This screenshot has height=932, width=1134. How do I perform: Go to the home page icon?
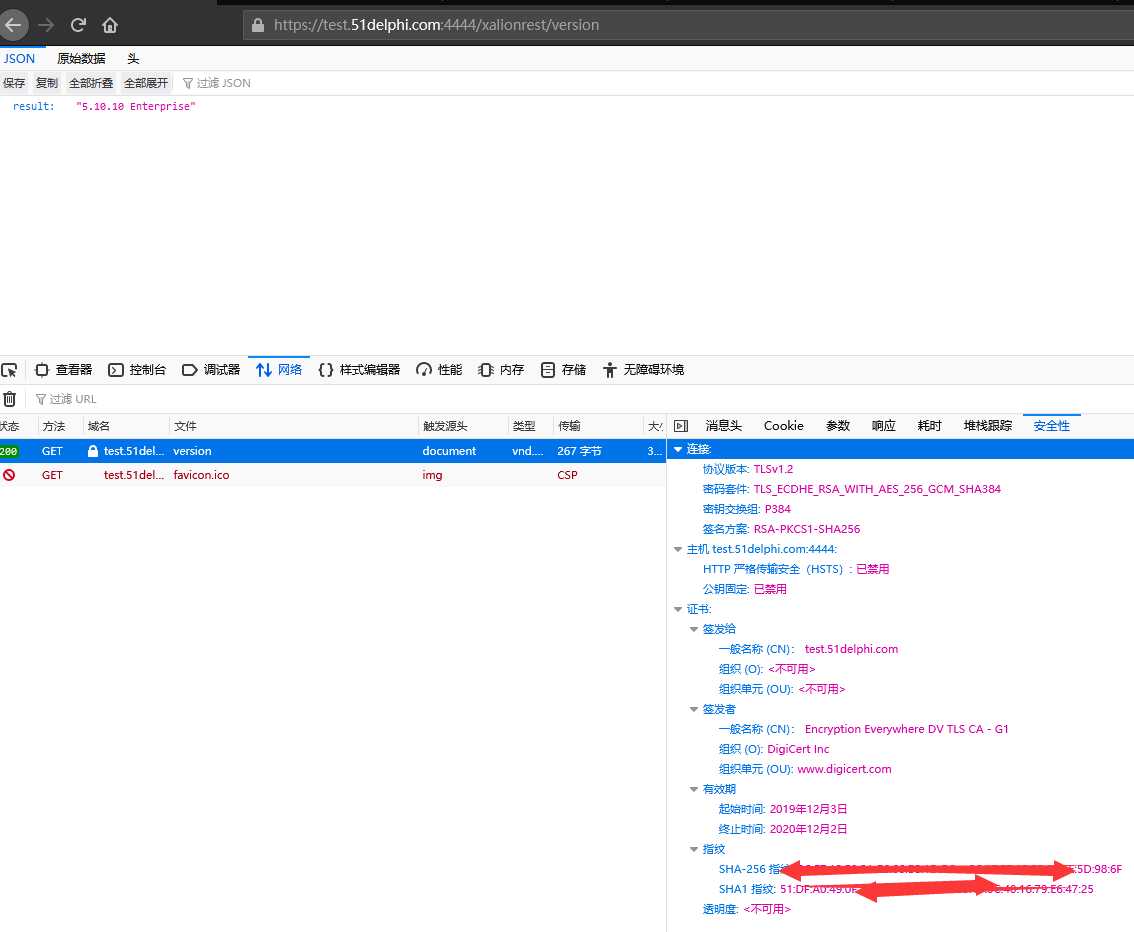(110, 25)
